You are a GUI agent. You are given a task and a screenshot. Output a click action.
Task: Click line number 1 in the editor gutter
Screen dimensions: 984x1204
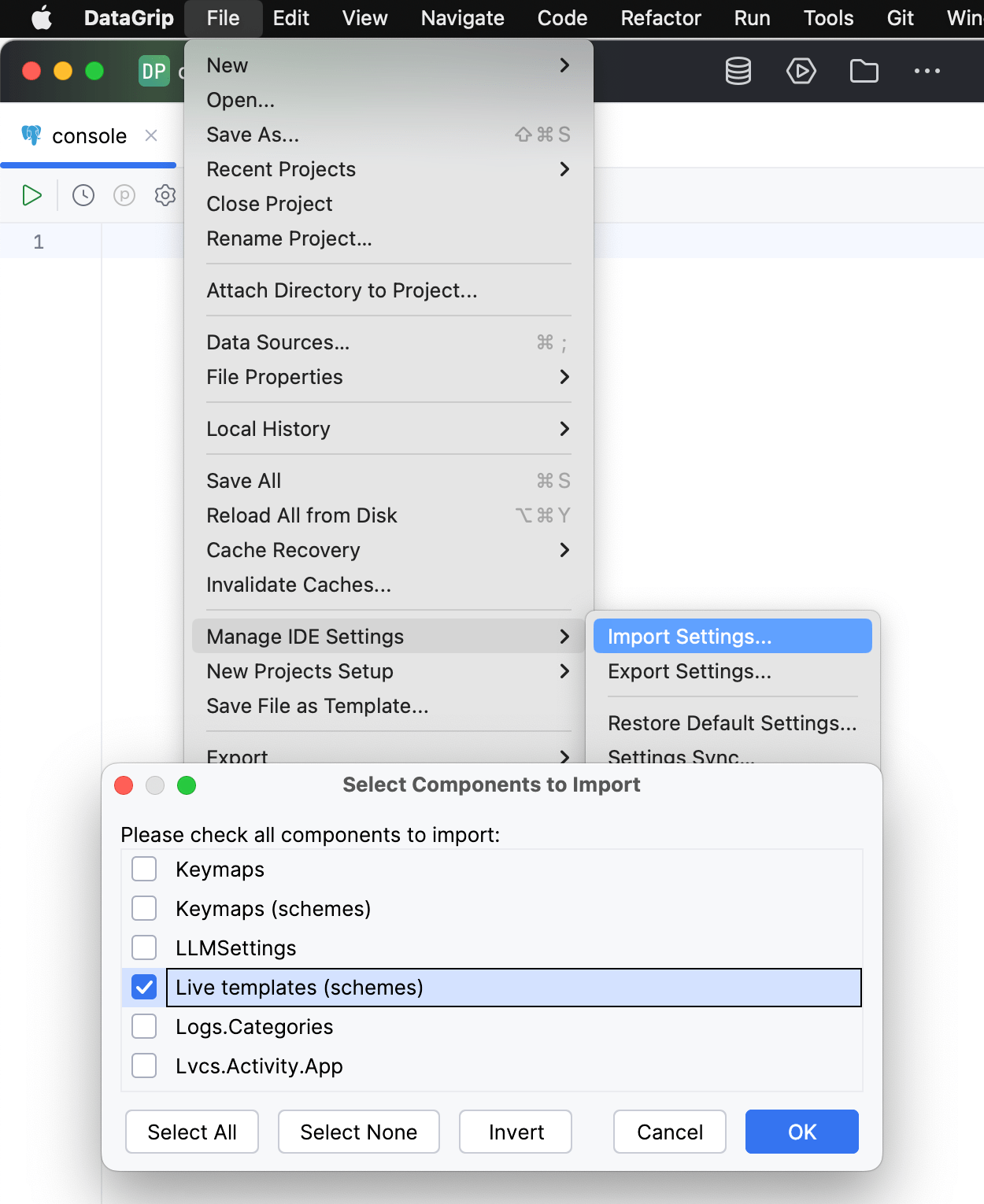click(x=38, y=242)
